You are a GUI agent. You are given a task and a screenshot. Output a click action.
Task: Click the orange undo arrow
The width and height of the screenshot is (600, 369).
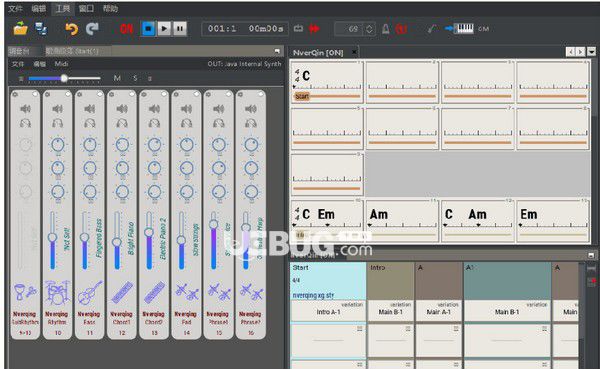[71, 29]
